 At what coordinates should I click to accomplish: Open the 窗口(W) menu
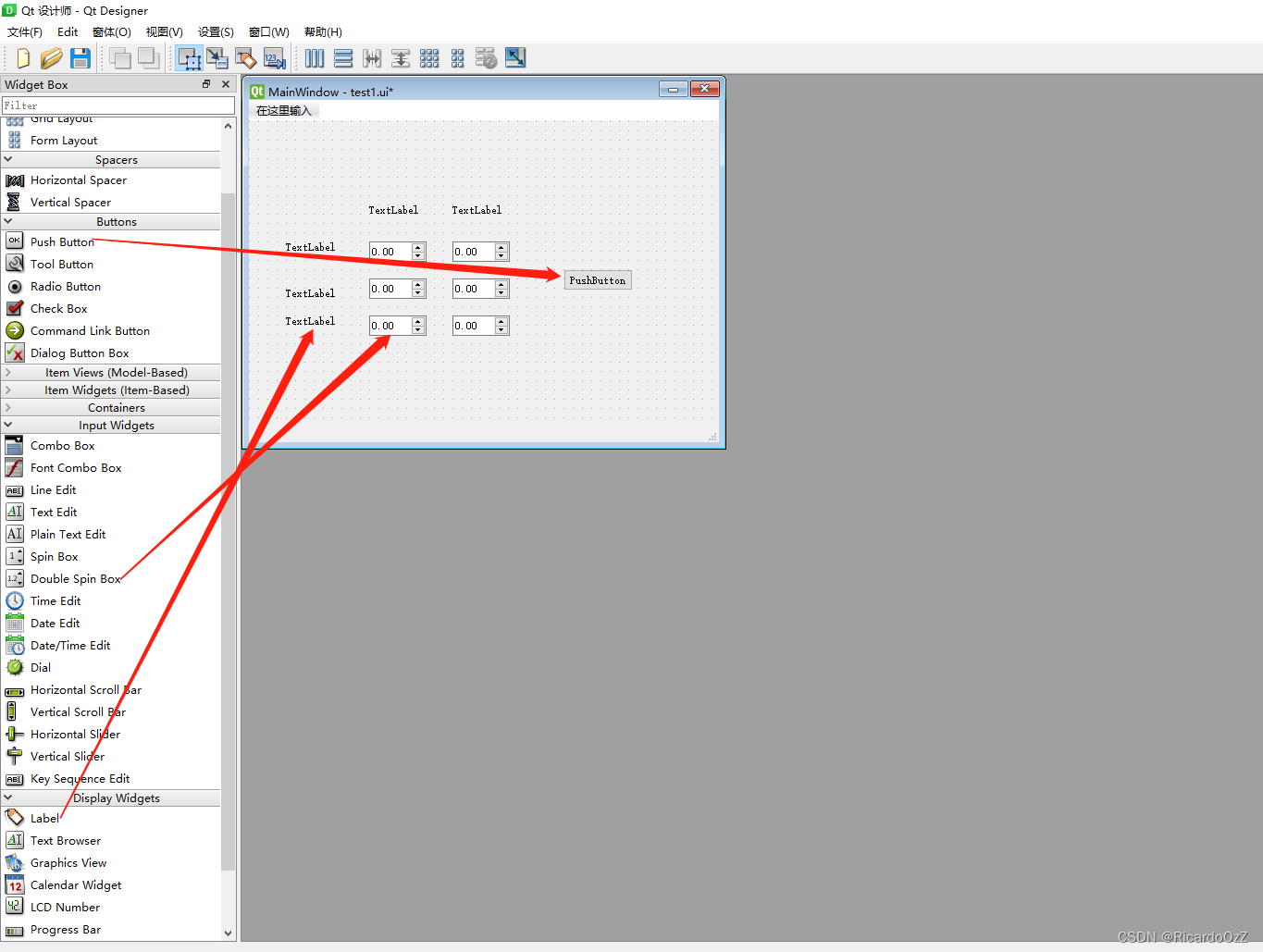tap(269, 32)
